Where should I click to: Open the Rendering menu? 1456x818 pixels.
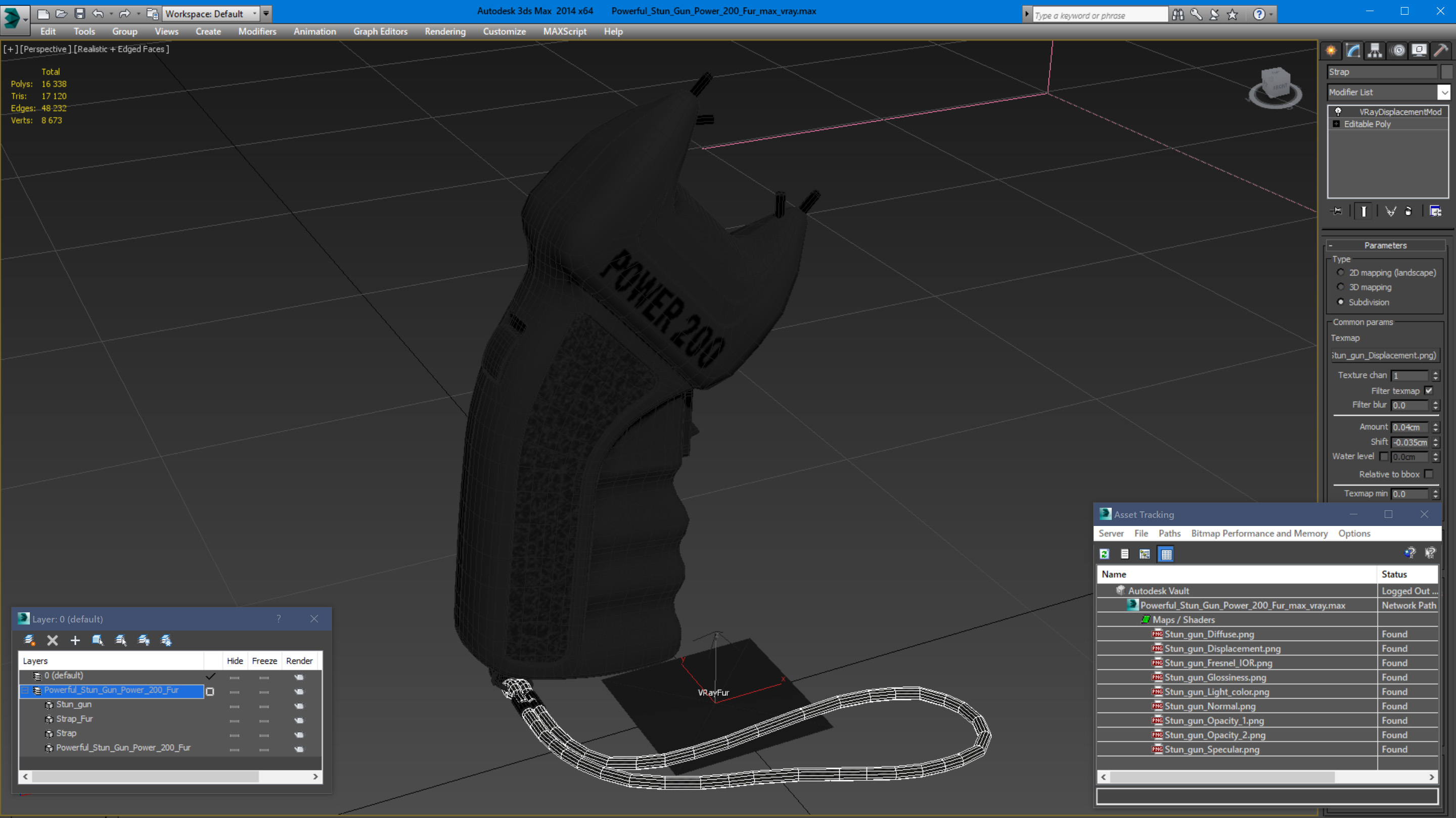point(445,32)
